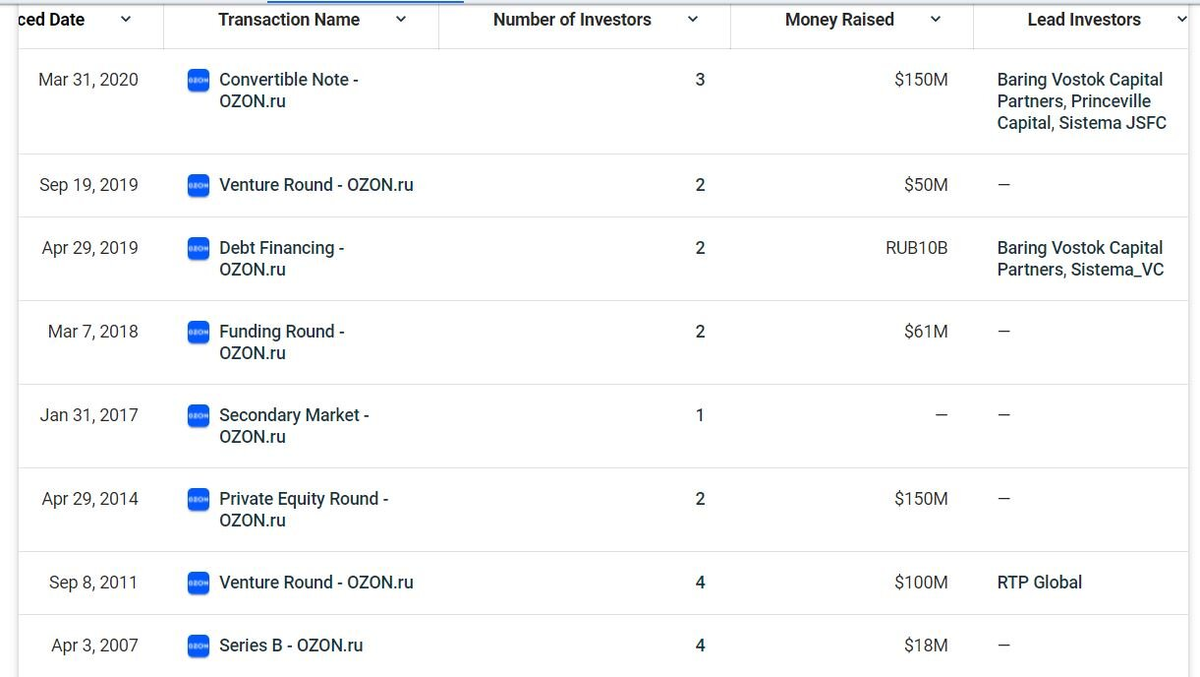Click $150M in the Private Equity Round row
The width and height of the screenshot is (1200, 677).
coord(922,498)
